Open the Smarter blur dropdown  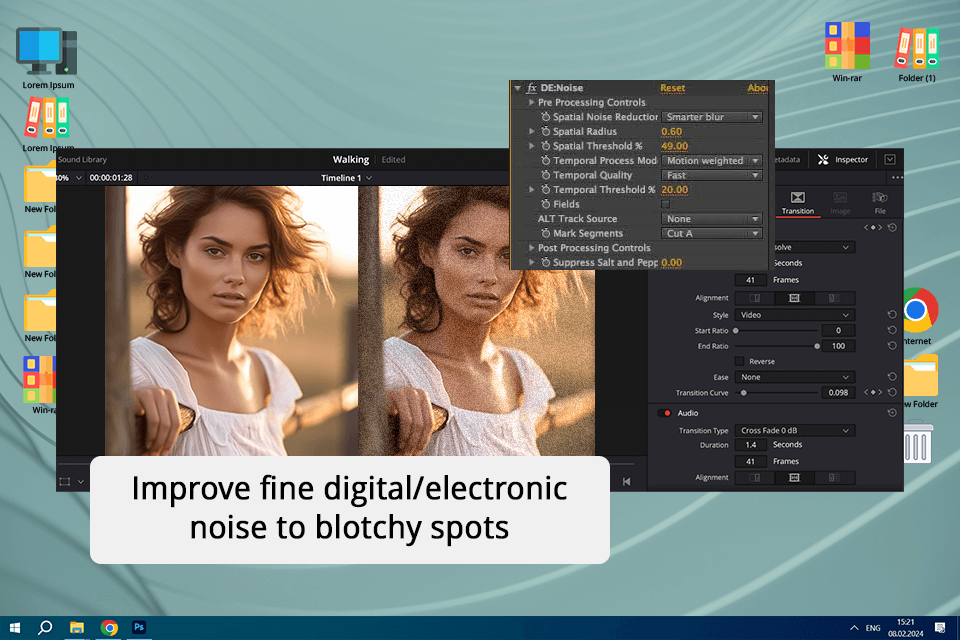tap(711, 116)
